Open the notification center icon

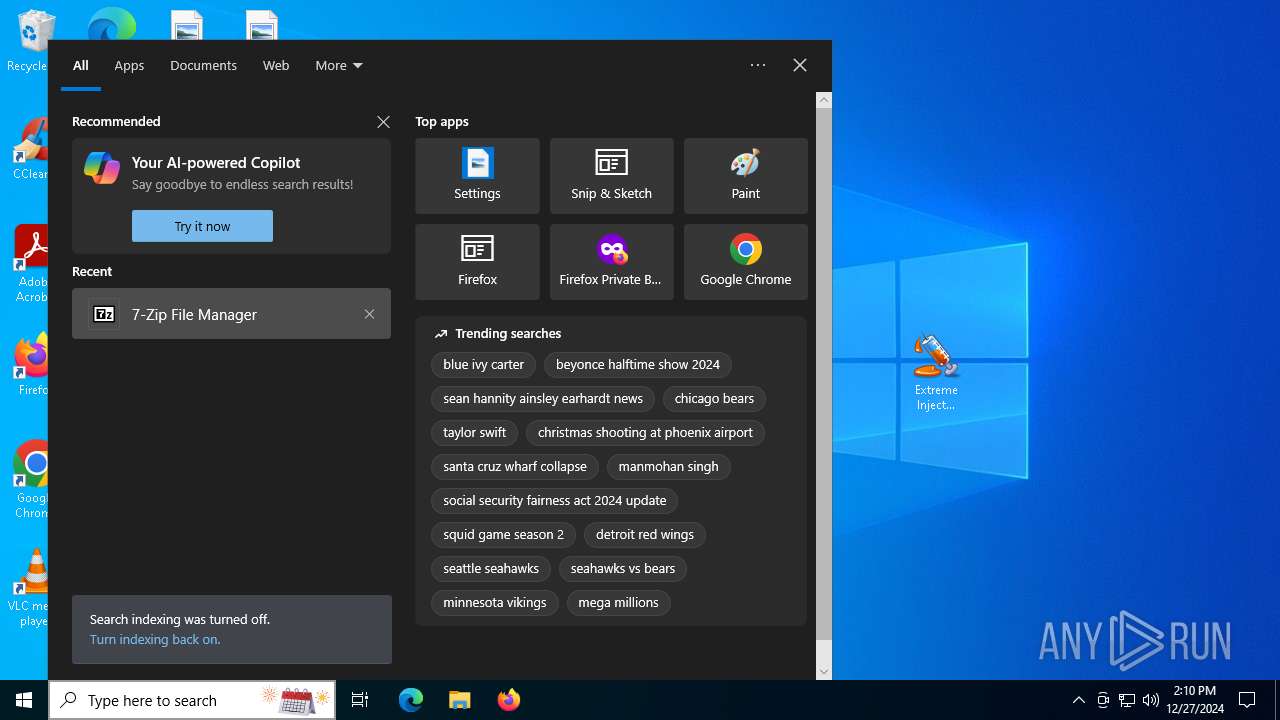coord(1247,700)
